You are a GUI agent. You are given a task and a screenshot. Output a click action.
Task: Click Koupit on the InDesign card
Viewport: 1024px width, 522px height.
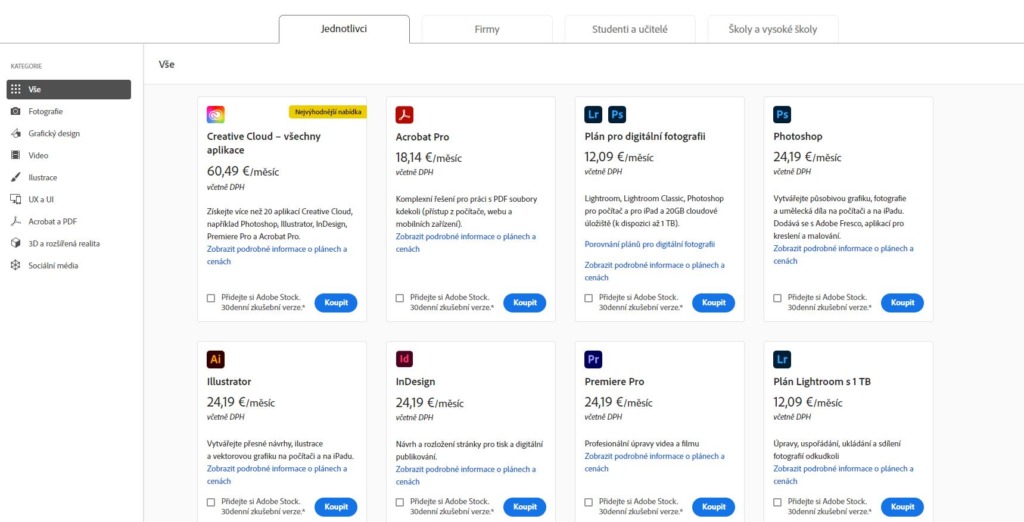tap(525, 507)
